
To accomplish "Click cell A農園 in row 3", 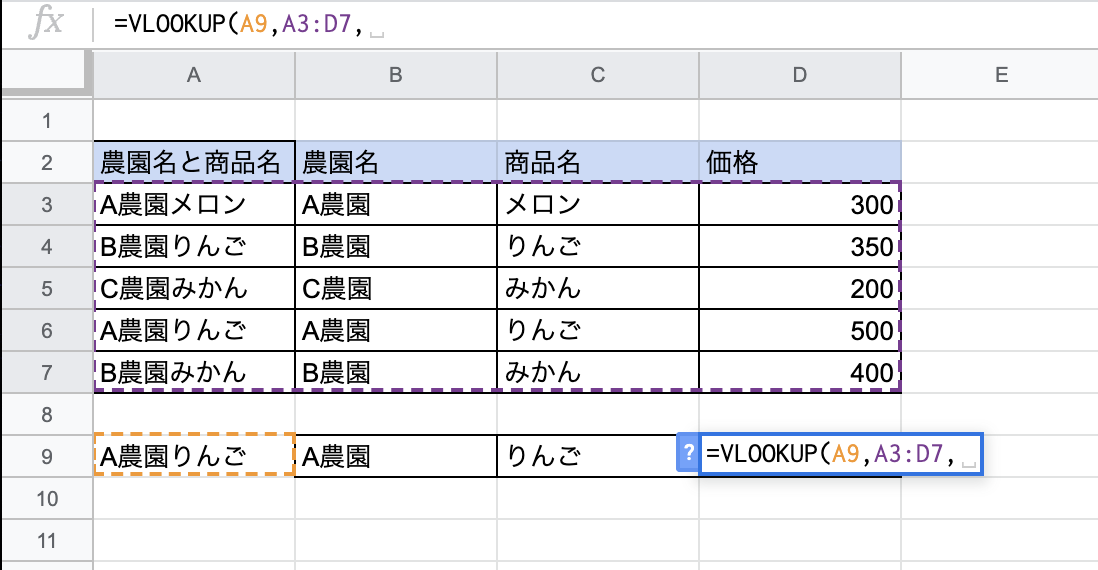I will coord(396,204).
